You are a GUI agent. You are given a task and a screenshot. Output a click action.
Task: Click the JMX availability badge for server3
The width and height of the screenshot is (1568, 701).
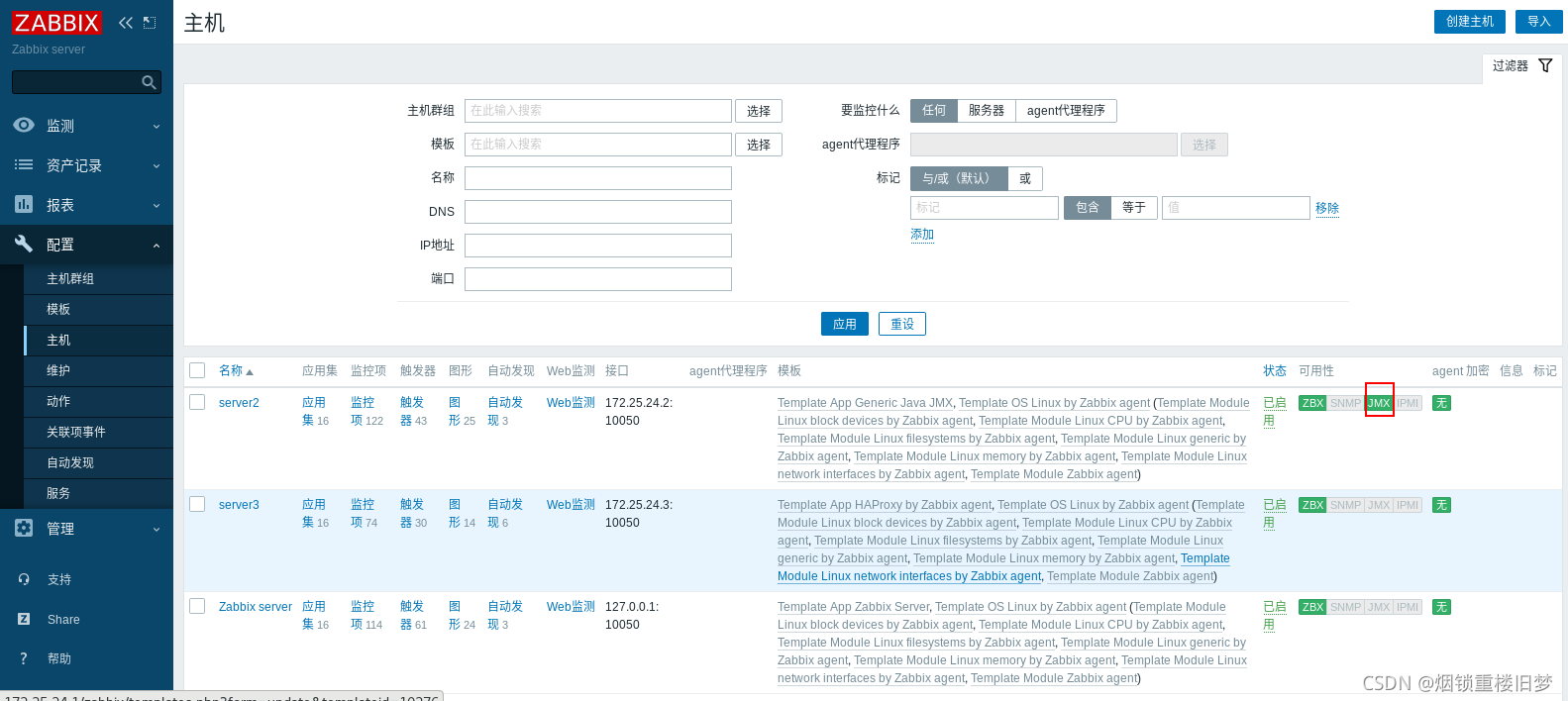[x=1379, y=505]
